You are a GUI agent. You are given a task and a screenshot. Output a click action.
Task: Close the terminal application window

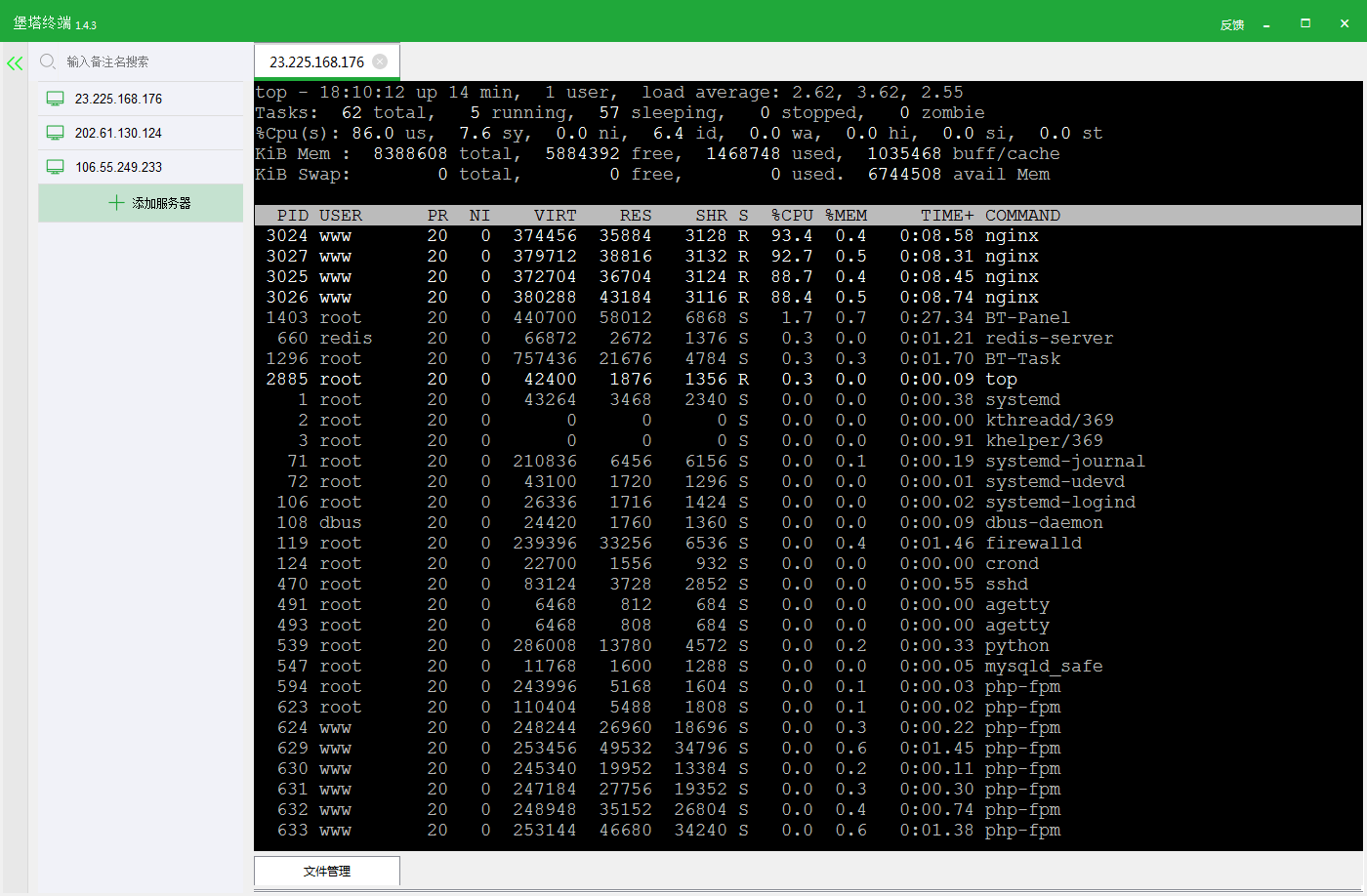1345,23
